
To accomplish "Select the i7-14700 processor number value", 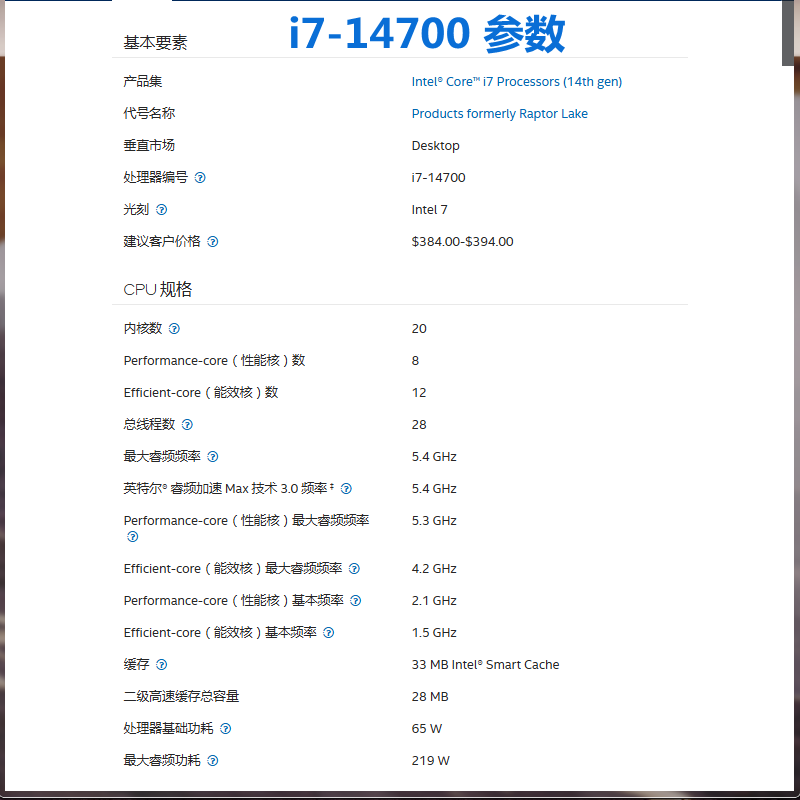I will pyautogui.click(x=438, y=178).
